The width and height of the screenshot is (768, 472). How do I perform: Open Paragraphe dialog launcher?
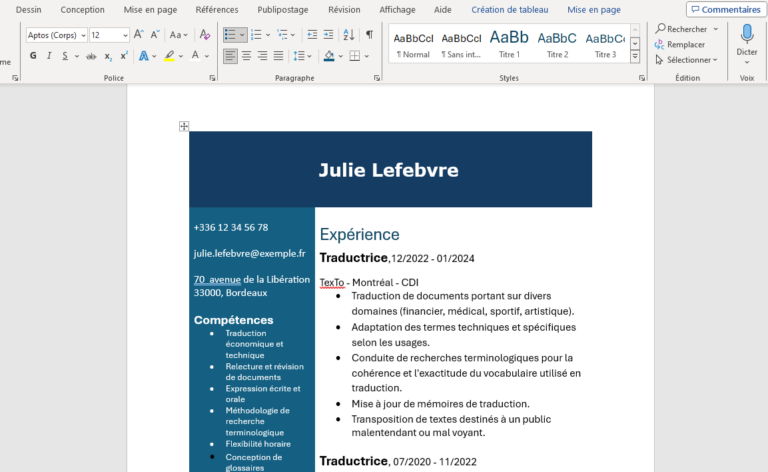coord(377,78)
